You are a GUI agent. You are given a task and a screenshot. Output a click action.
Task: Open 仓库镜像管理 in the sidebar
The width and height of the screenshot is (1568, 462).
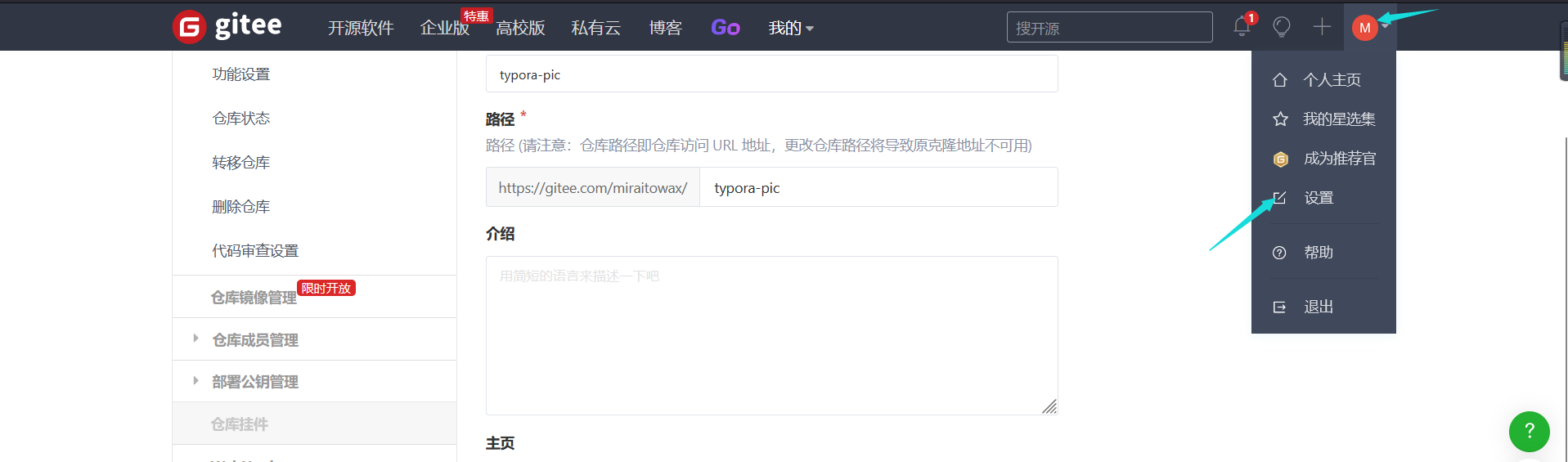point(254,298)
